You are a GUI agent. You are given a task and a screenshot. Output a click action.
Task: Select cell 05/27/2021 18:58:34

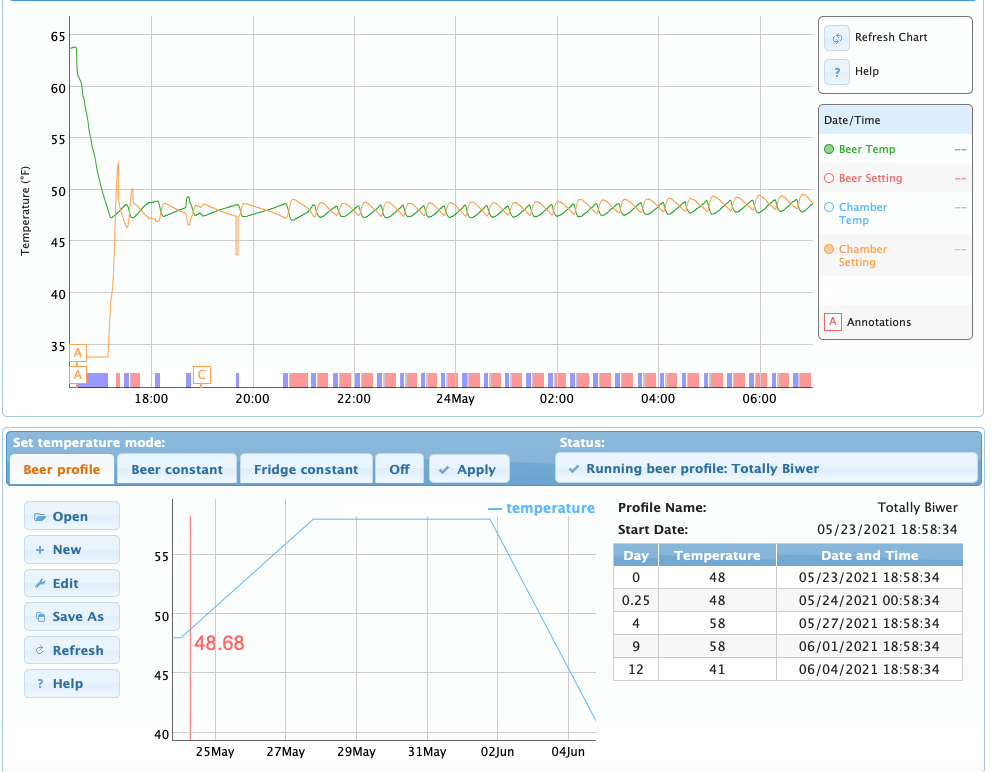click(869, 624)
